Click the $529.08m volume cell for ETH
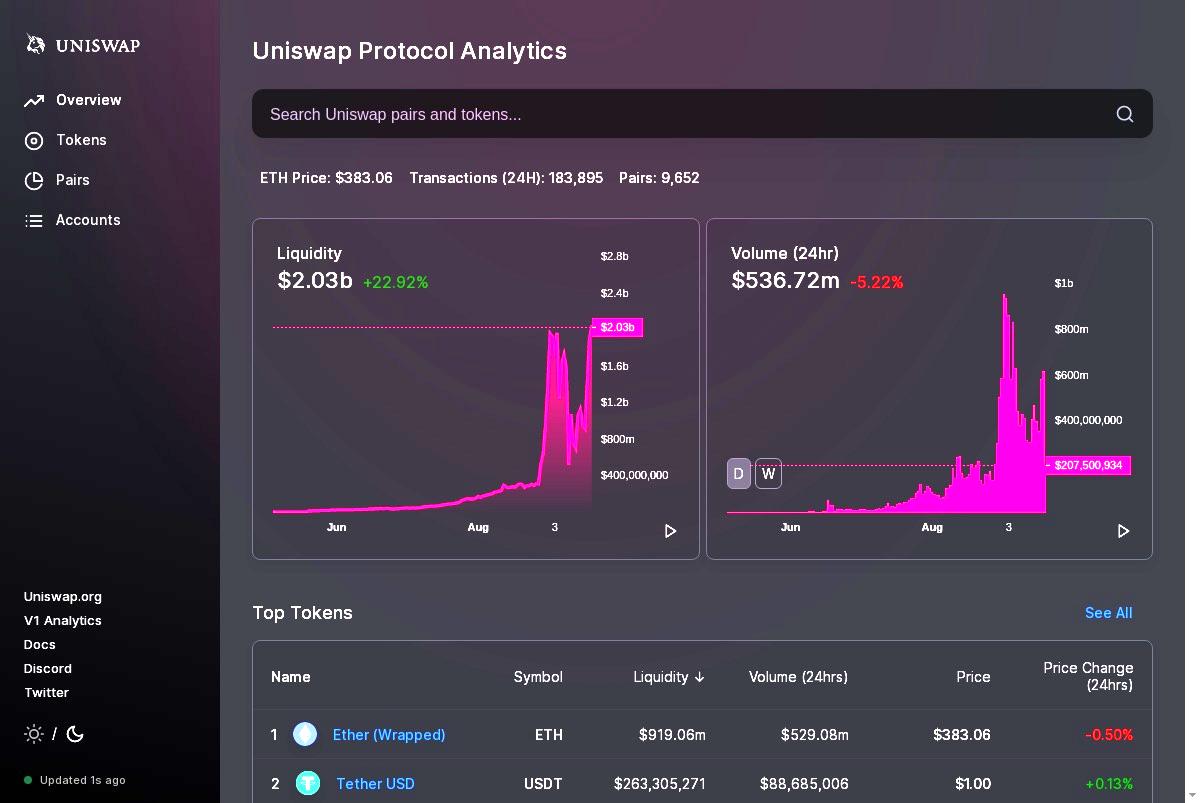1200x803 pixels. coord(815,735)
